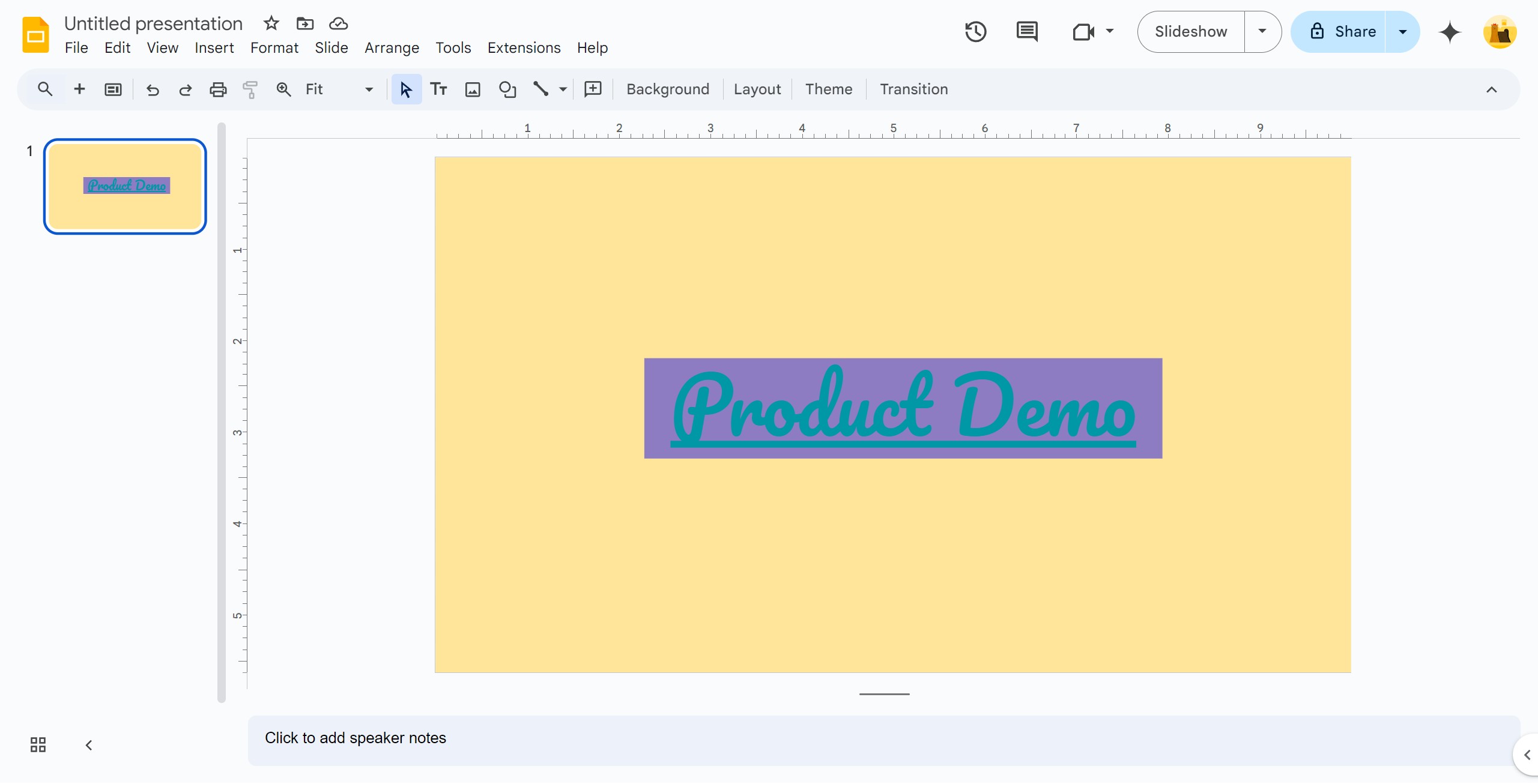Click the Paint format icon
Viewport: 1538px width, 784px height.
[x=250, y=89]
